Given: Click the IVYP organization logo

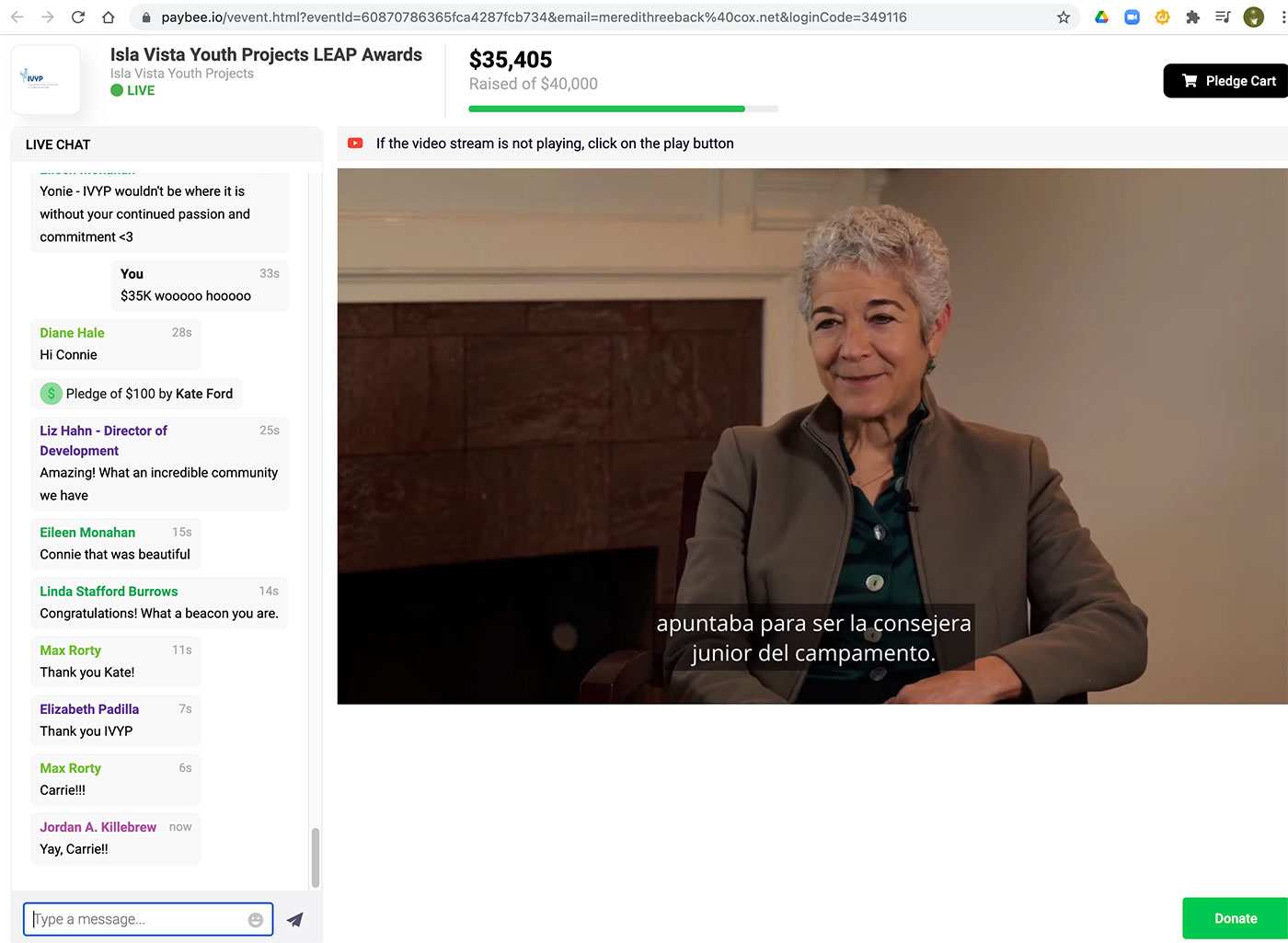Looking at the screenshot, I should click(45, 80).
